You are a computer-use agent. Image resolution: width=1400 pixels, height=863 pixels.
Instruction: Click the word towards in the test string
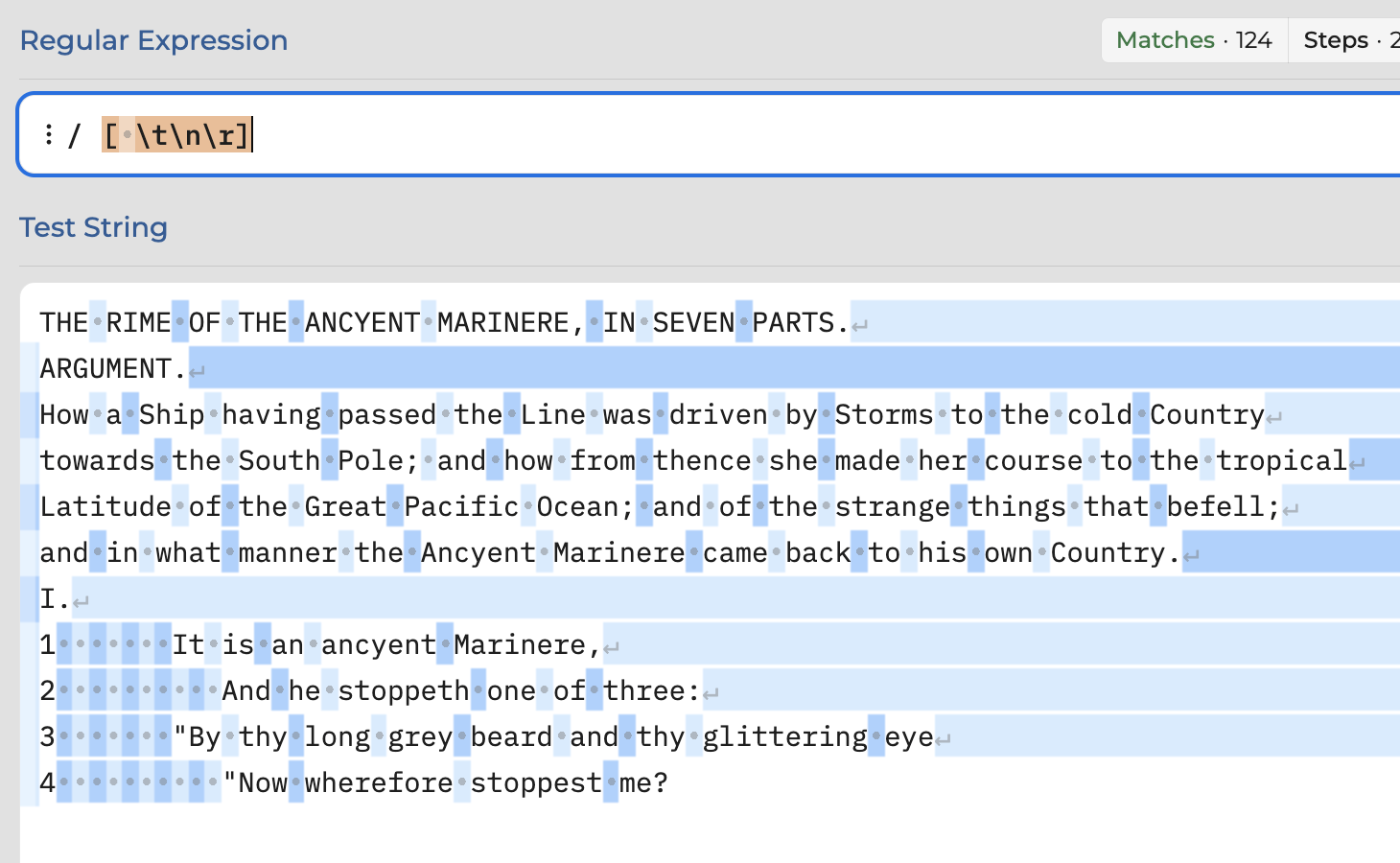97,460
